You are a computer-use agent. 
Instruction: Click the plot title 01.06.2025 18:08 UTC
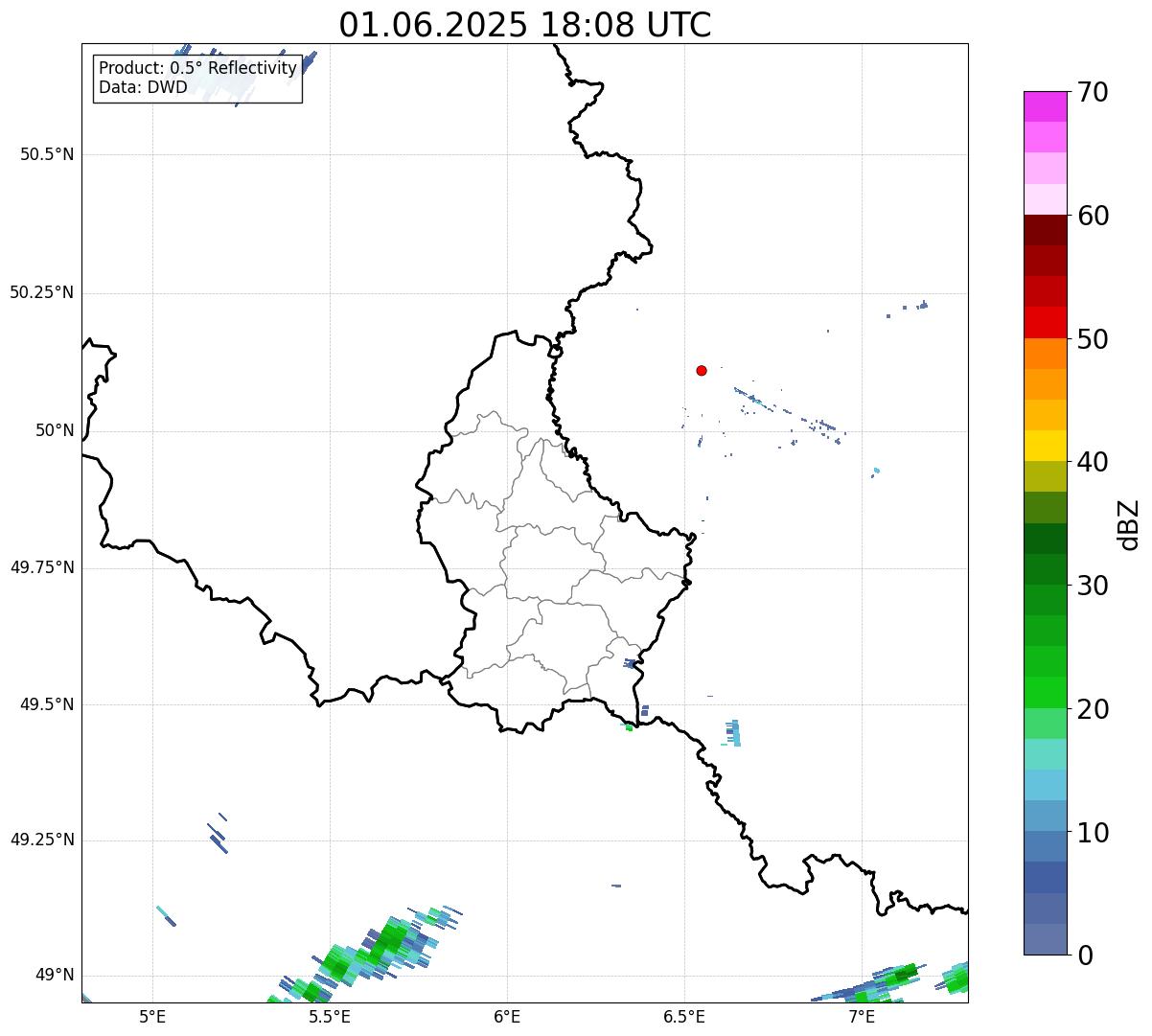[x=525, y=25]
